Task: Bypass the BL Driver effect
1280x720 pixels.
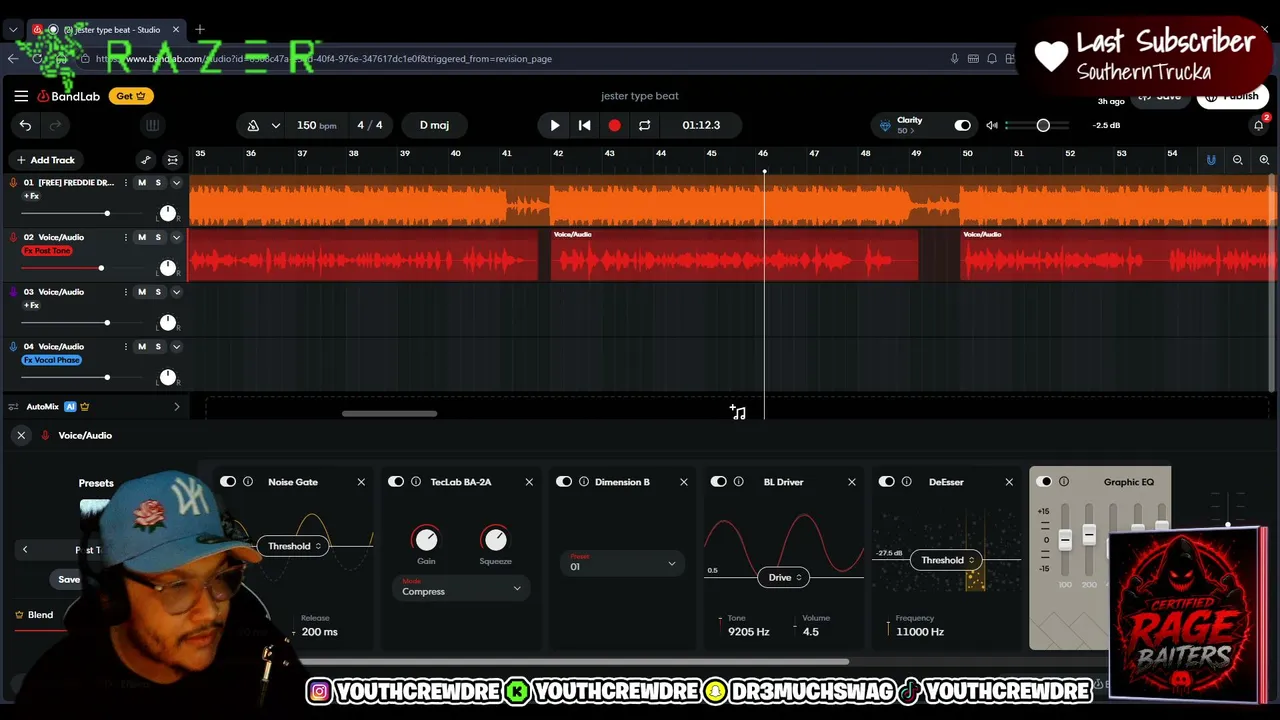Action: (719, 482)
